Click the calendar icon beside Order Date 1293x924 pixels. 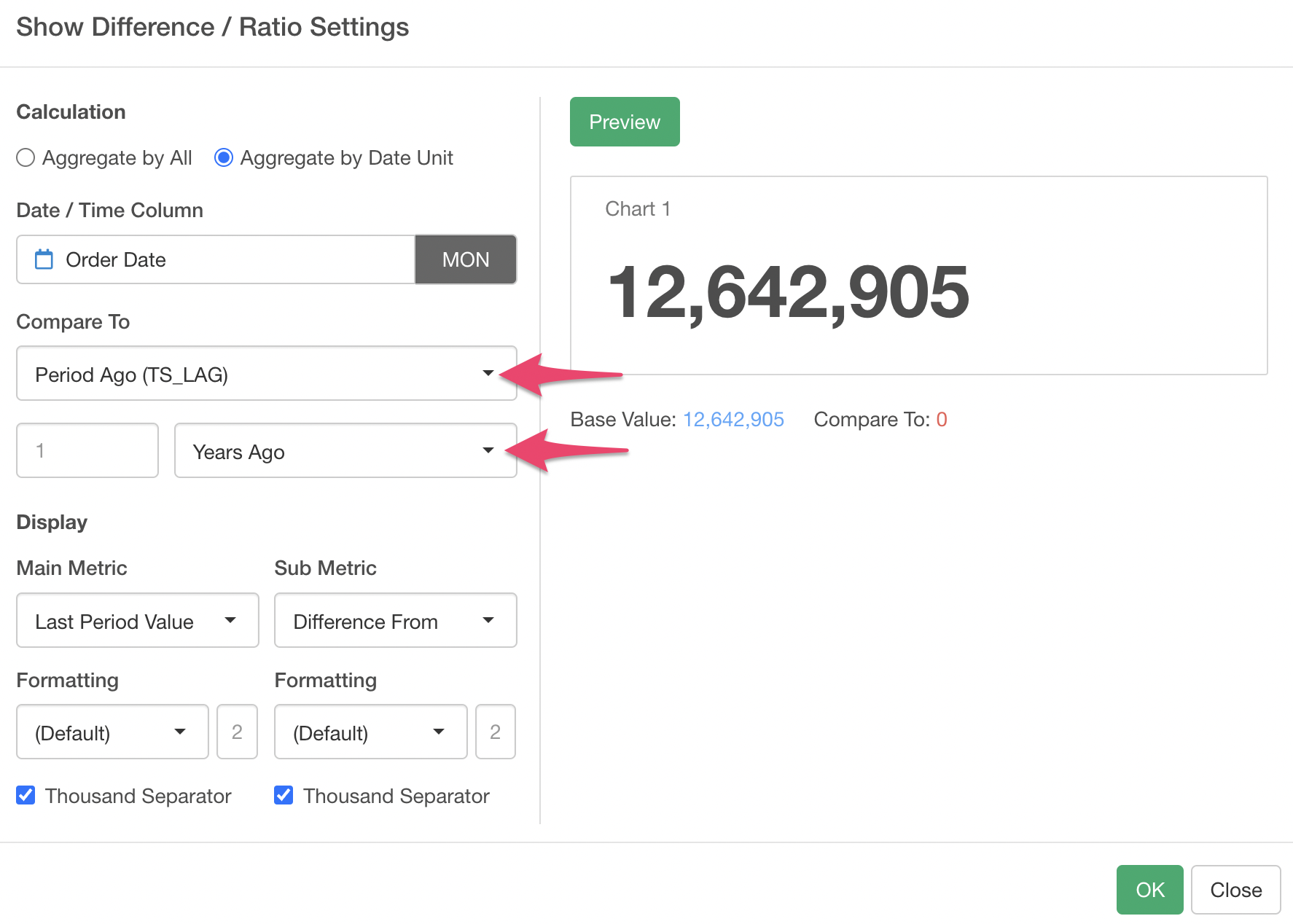click(44, 259)
